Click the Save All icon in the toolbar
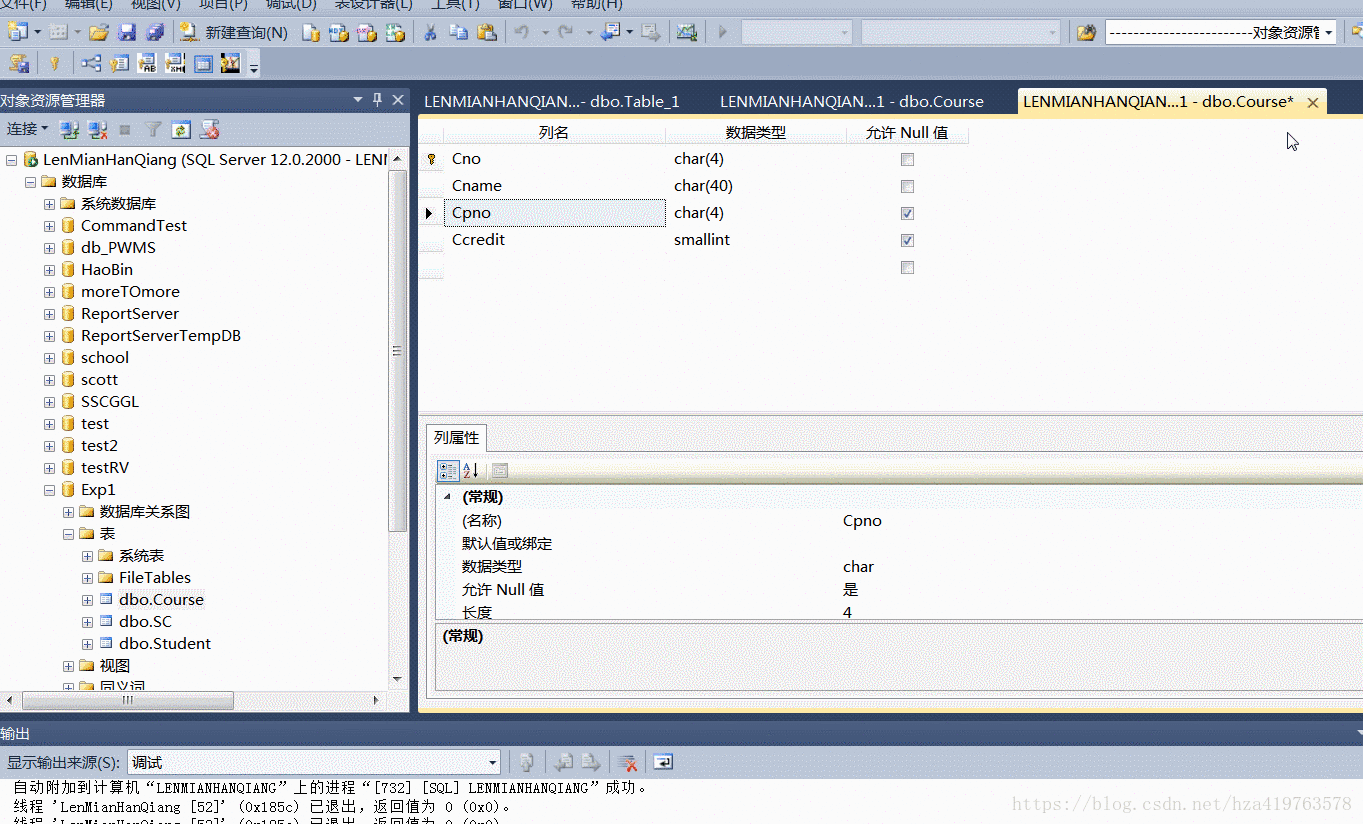1363x824 pixels. 152,31
